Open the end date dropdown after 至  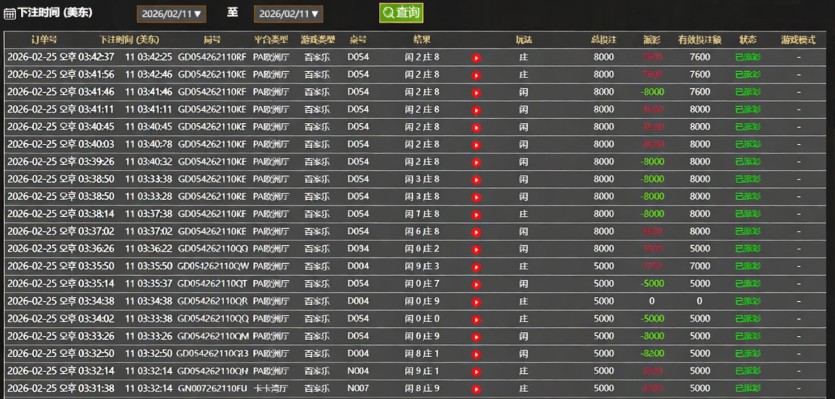[288, 14]
